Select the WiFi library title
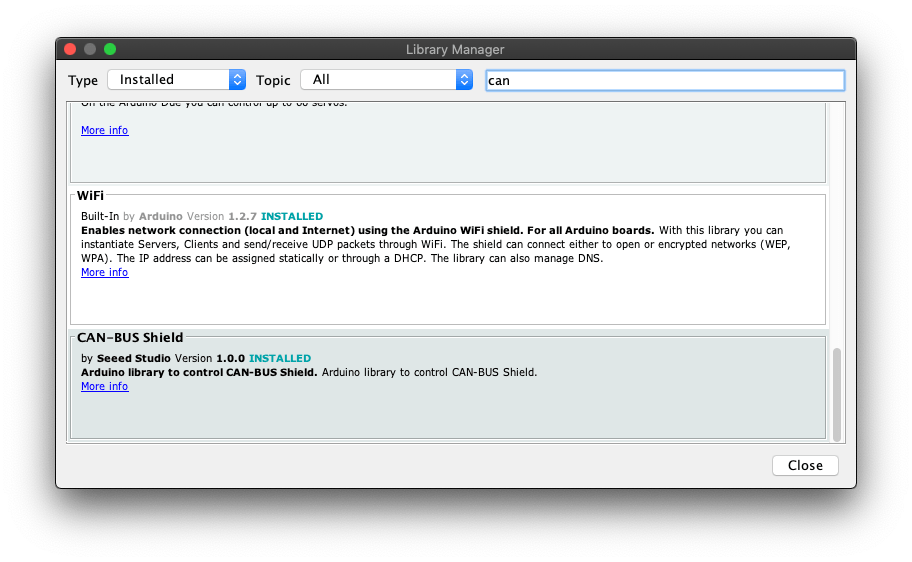 coord(90,195)
